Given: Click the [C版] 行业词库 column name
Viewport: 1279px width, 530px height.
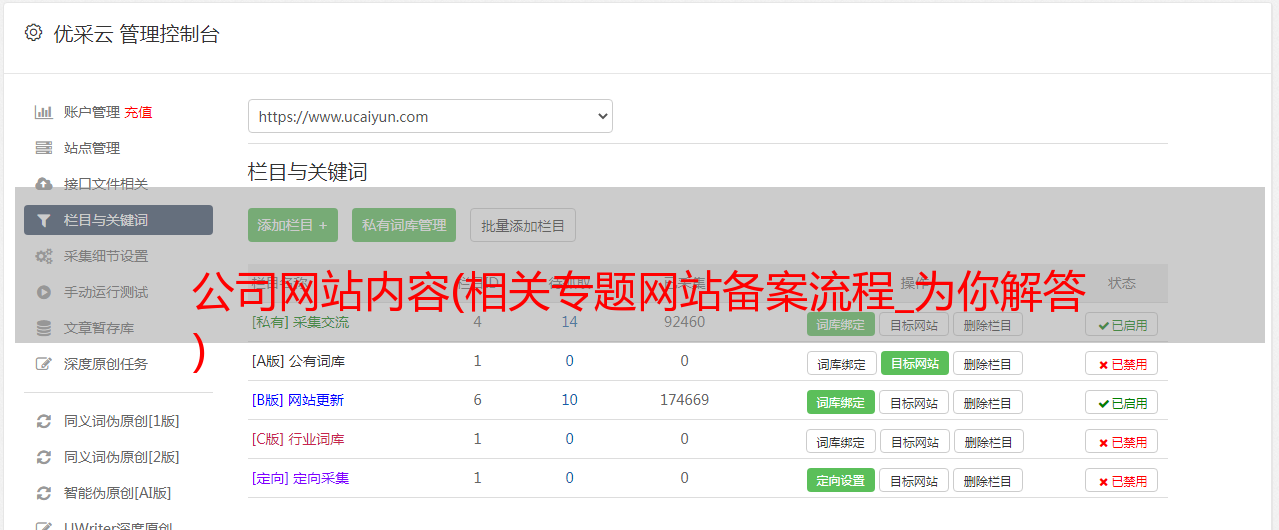Looking at the screenshot, I should click(298, 439).
